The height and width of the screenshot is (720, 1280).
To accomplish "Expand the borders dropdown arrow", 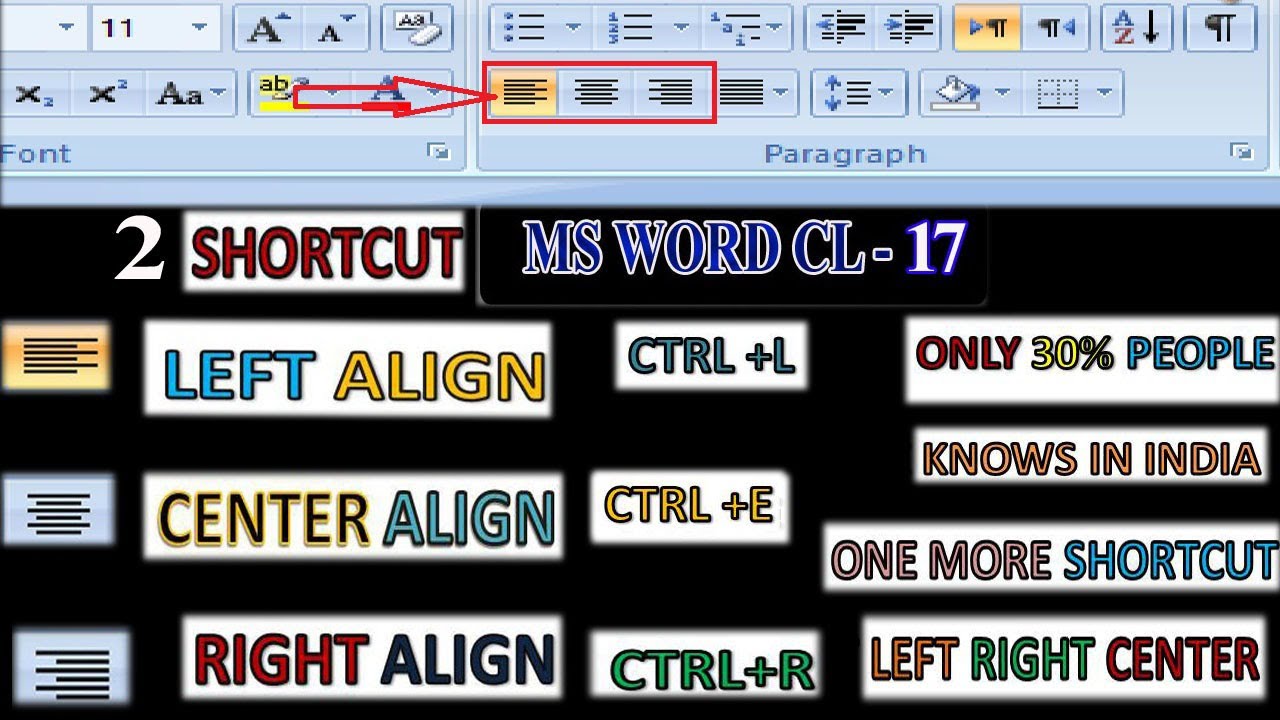I will click(x=1104, y=94).
